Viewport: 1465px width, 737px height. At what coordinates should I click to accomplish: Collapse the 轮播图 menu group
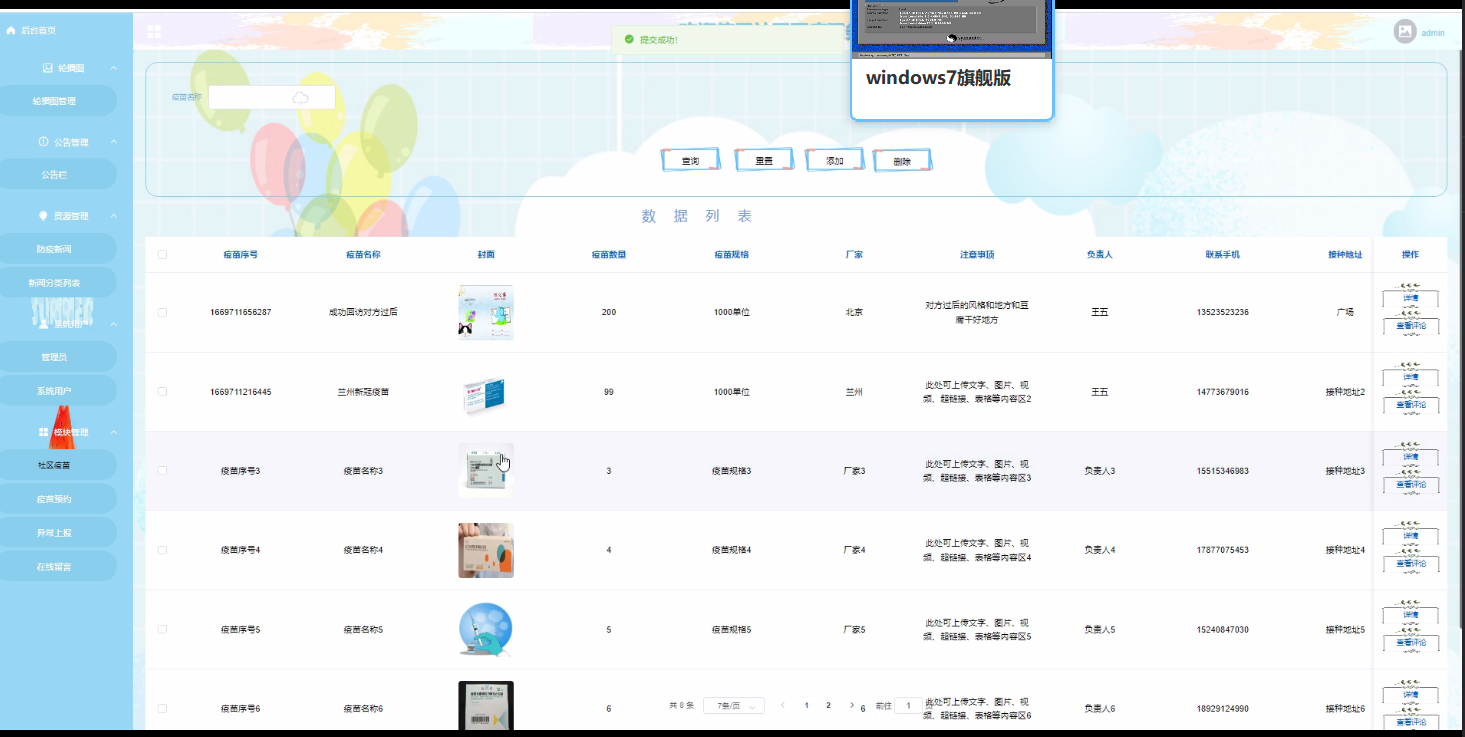click(x=114, y=68)
